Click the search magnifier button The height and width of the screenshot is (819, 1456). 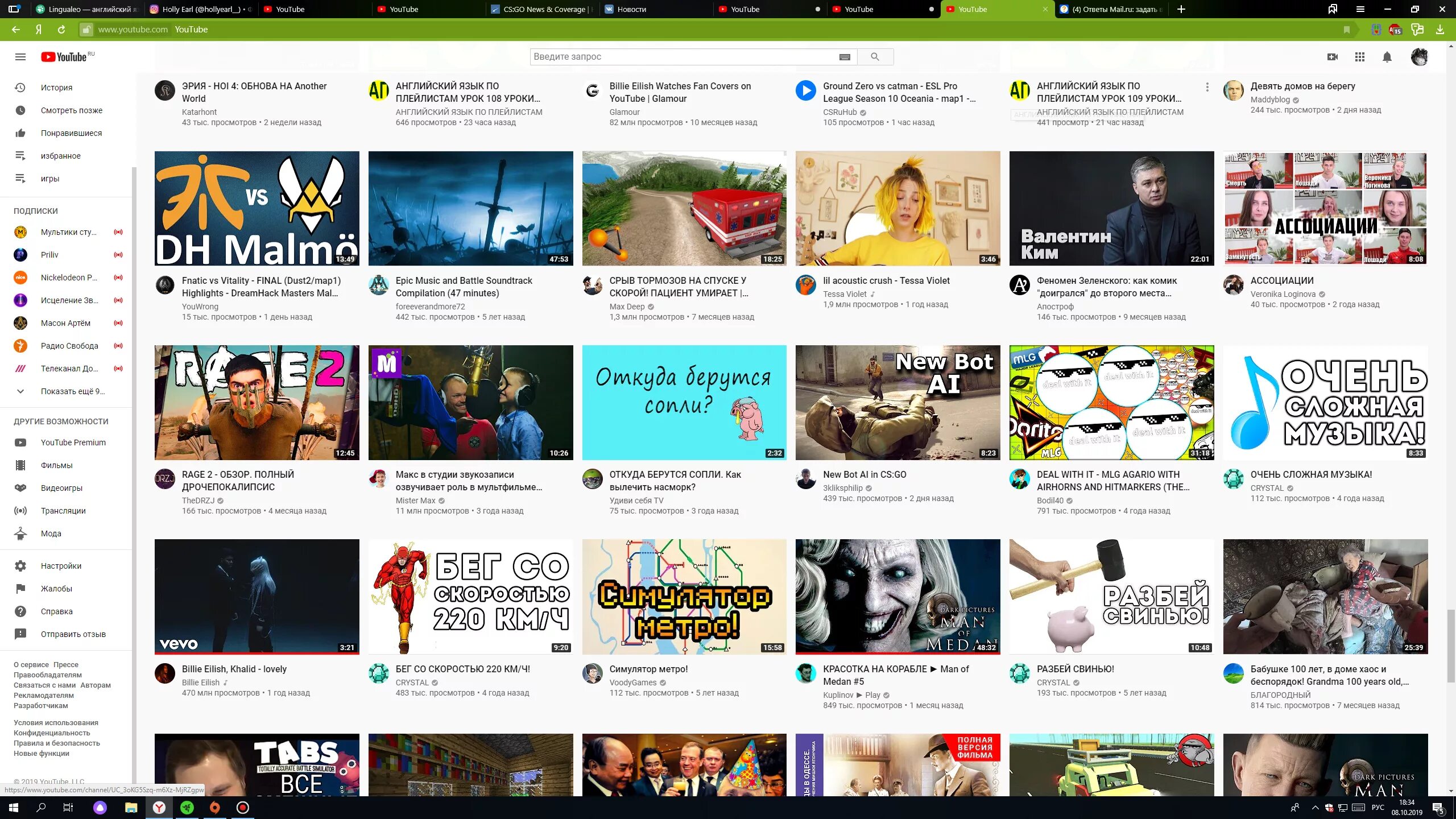(875, 57)
